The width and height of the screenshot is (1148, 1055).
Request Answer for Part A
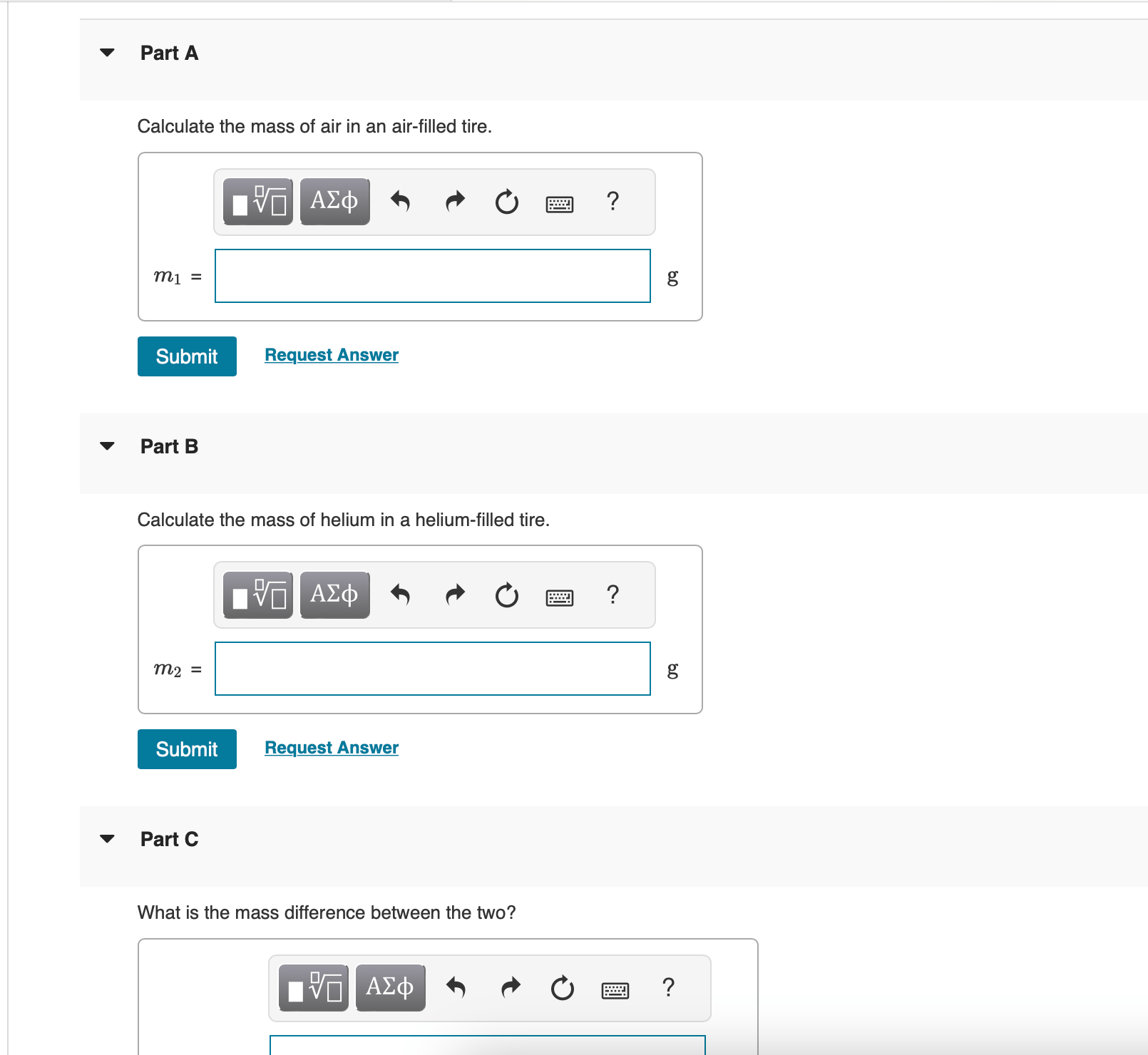(332, 355)
